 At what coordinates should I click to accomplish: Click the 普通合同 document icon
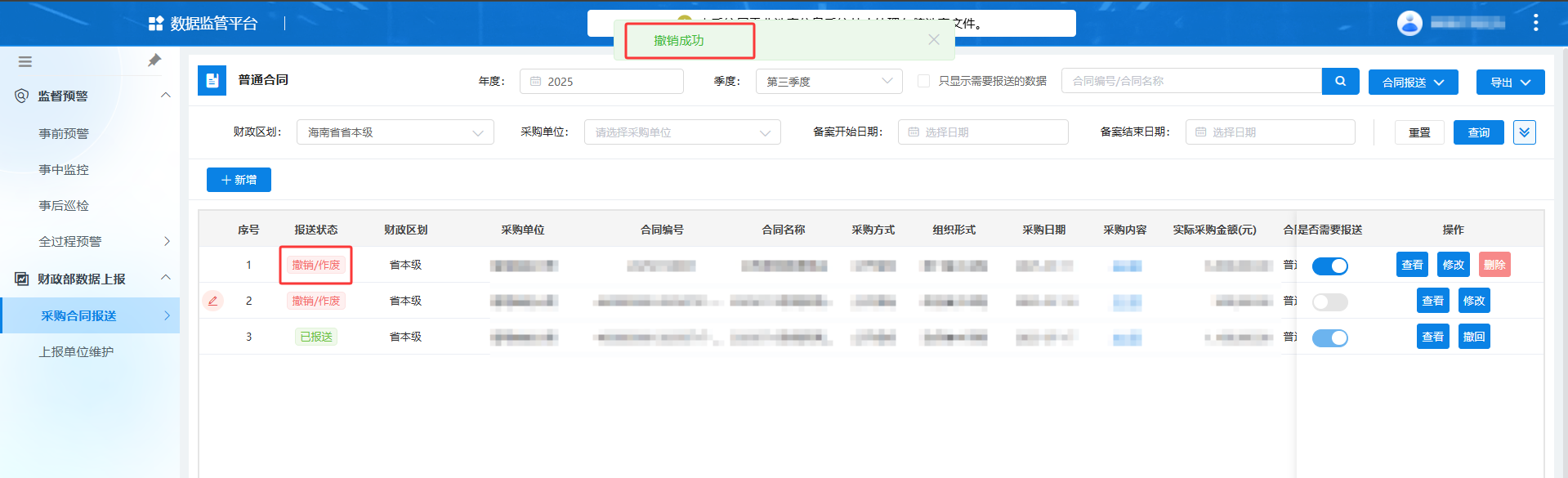pyautogui.click(x=212, y=80)
